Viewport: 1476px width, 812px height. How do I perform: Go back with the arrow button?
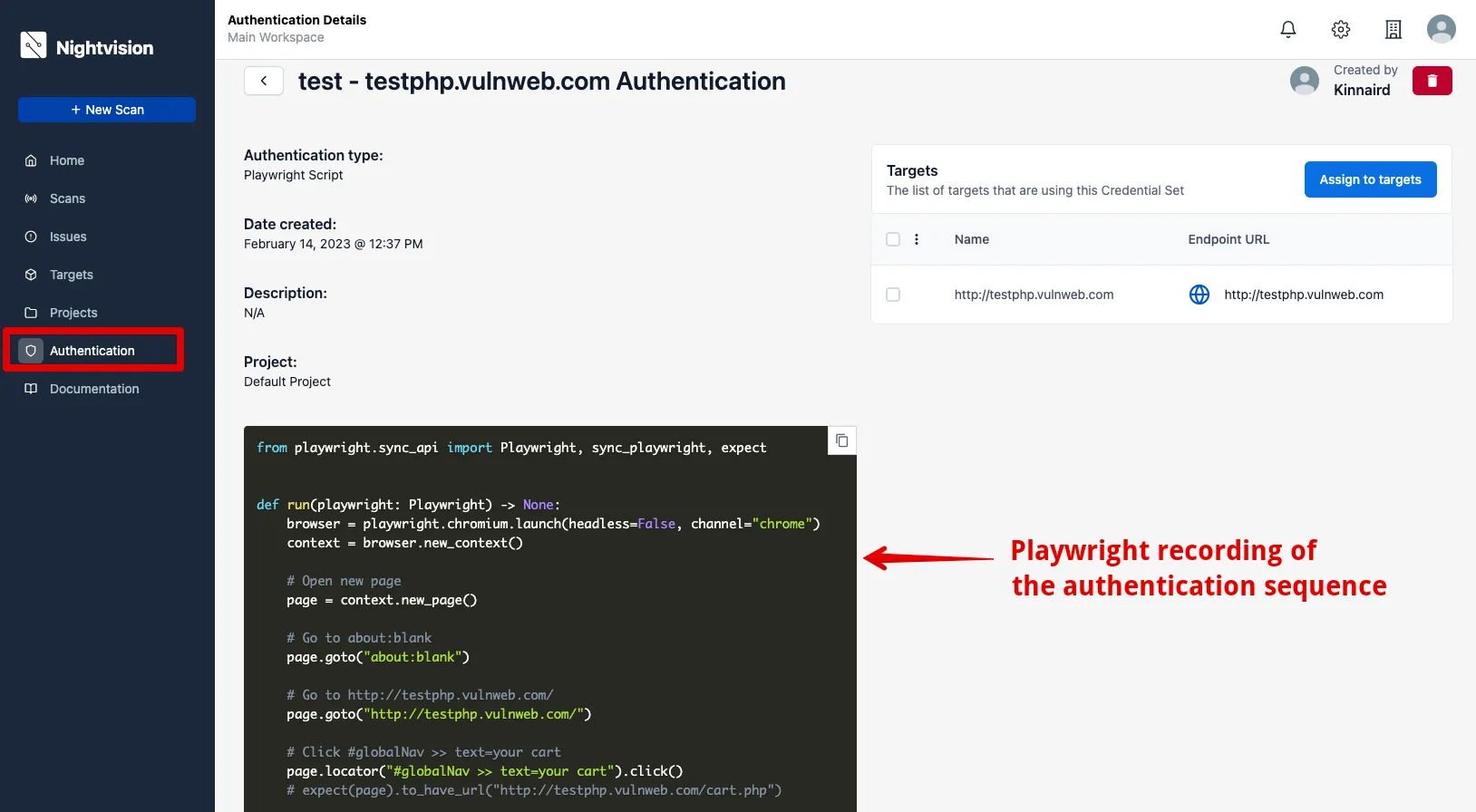coord(264,81)
